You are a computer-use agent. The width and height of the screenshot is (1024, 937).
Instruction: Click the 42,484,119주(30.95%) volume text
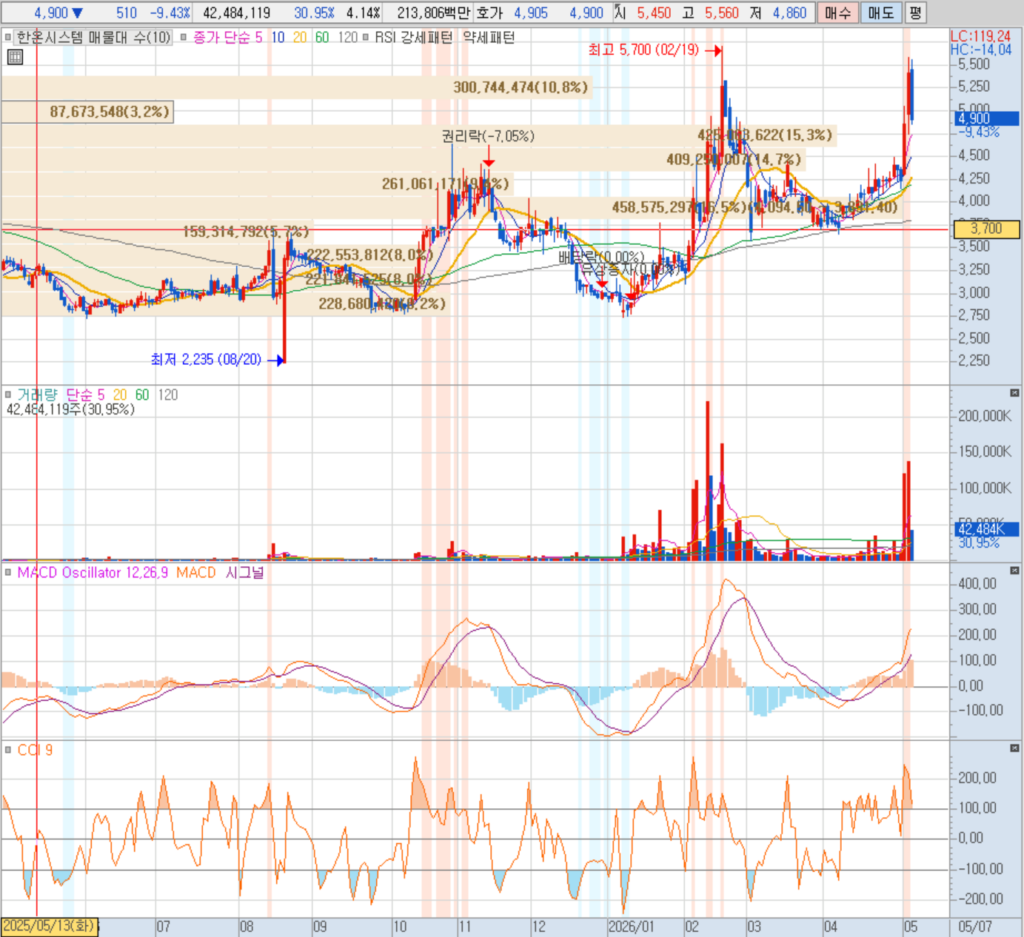tap(71, 409)
